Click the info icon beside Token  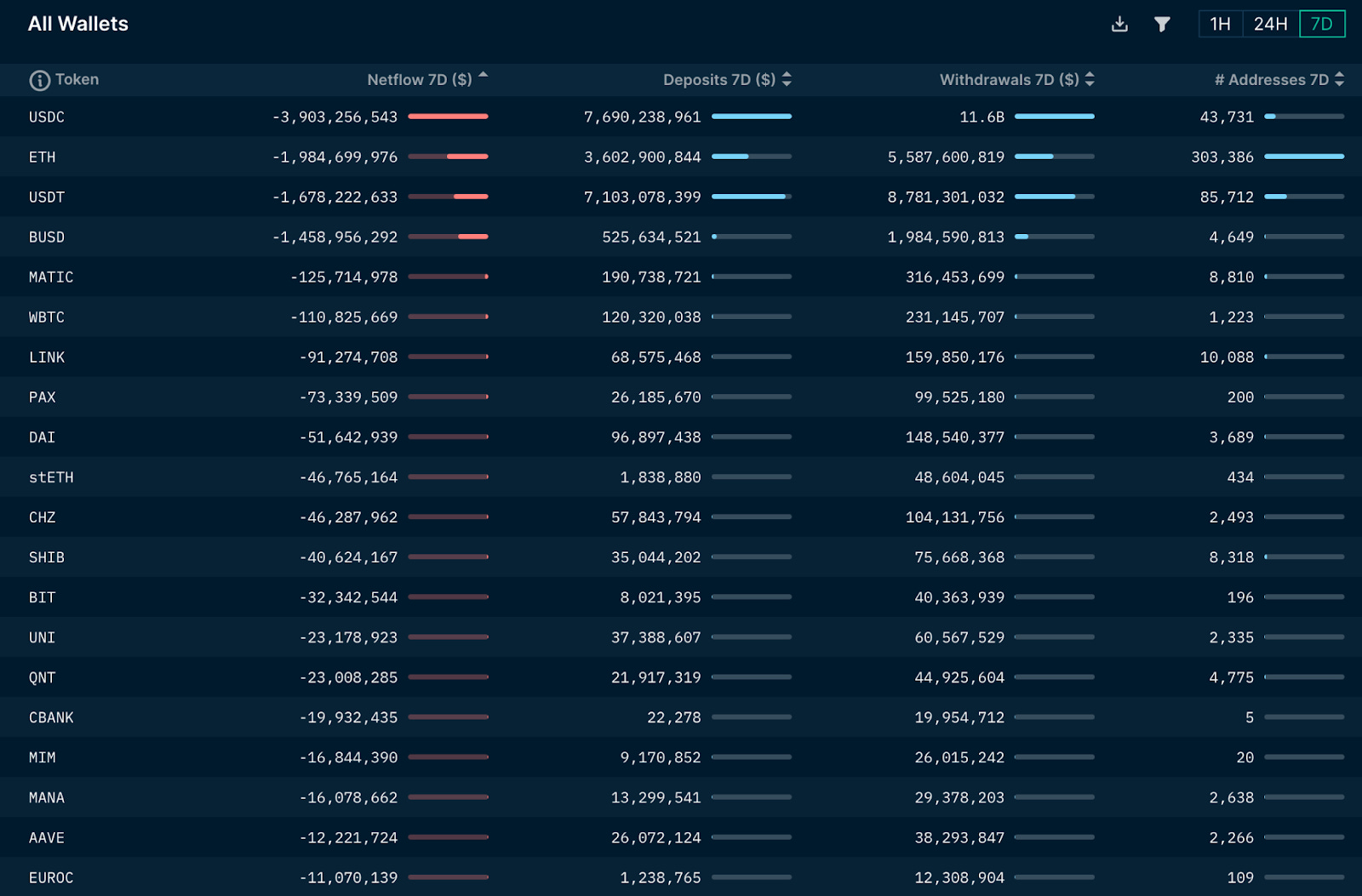(x=40, y=80)
